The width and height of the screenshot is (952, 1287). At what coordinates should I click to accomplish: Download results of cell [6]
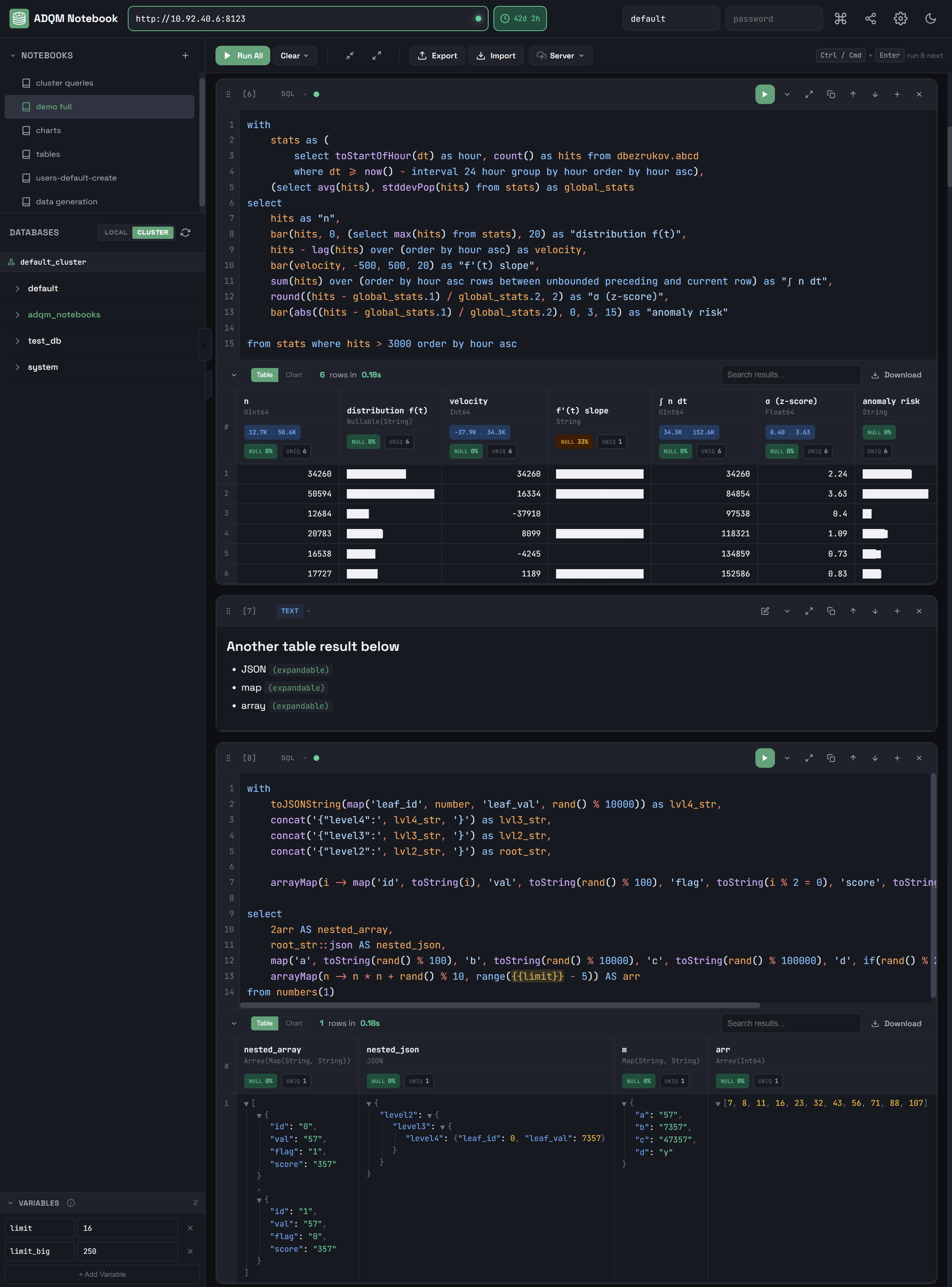click(x=896, y=374)
